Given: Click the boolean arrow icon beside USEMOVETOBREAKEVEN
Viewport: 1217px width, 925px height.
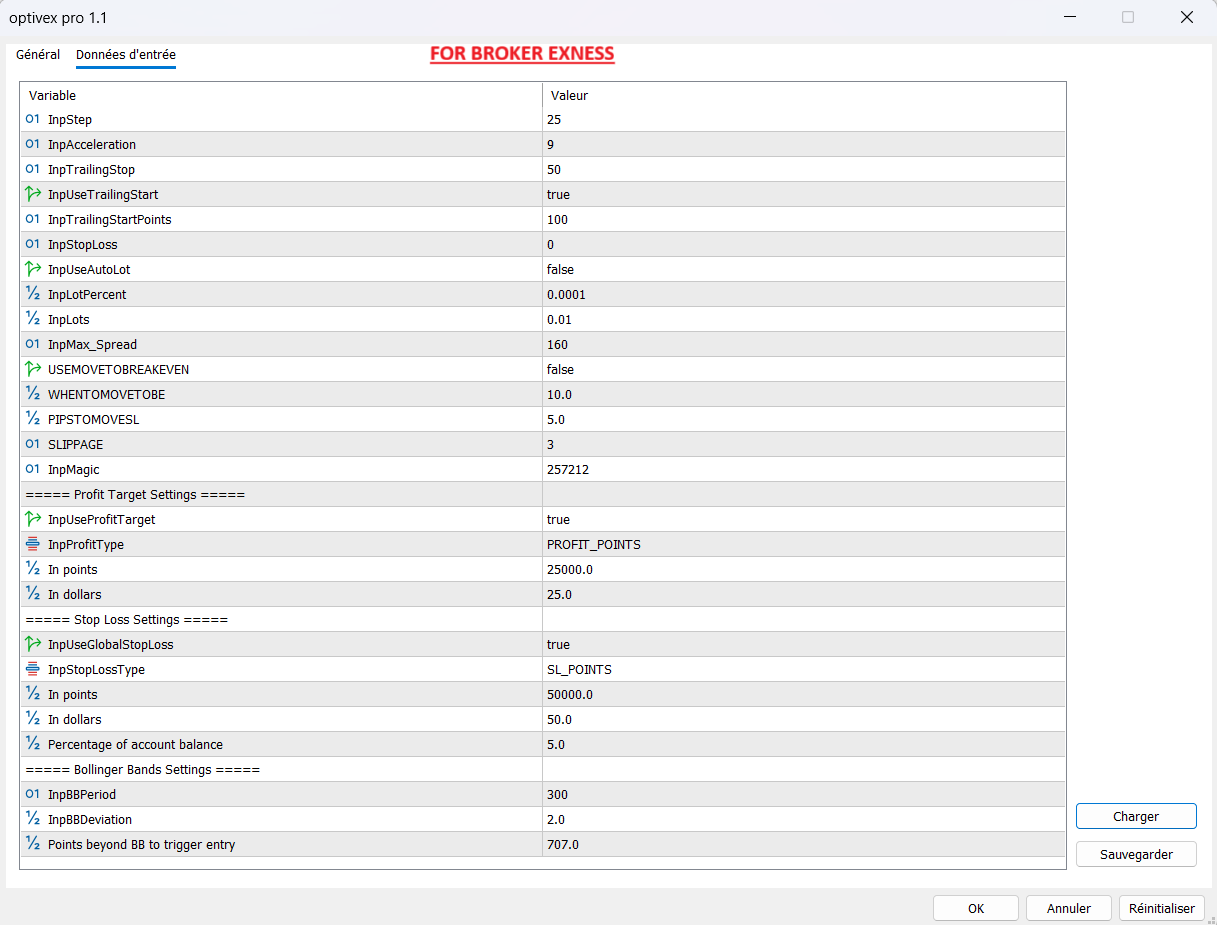Looking at the screenshot, I should click(x=32, y=369).
